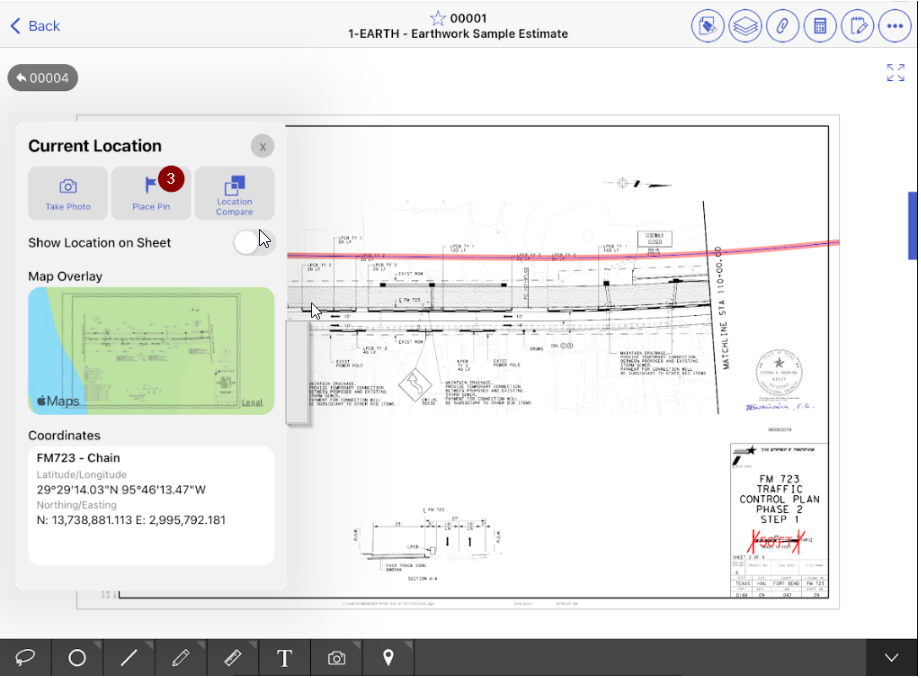Screen dimensions: 921x678
Task: Close the Current Location panel
Action: 263,146
